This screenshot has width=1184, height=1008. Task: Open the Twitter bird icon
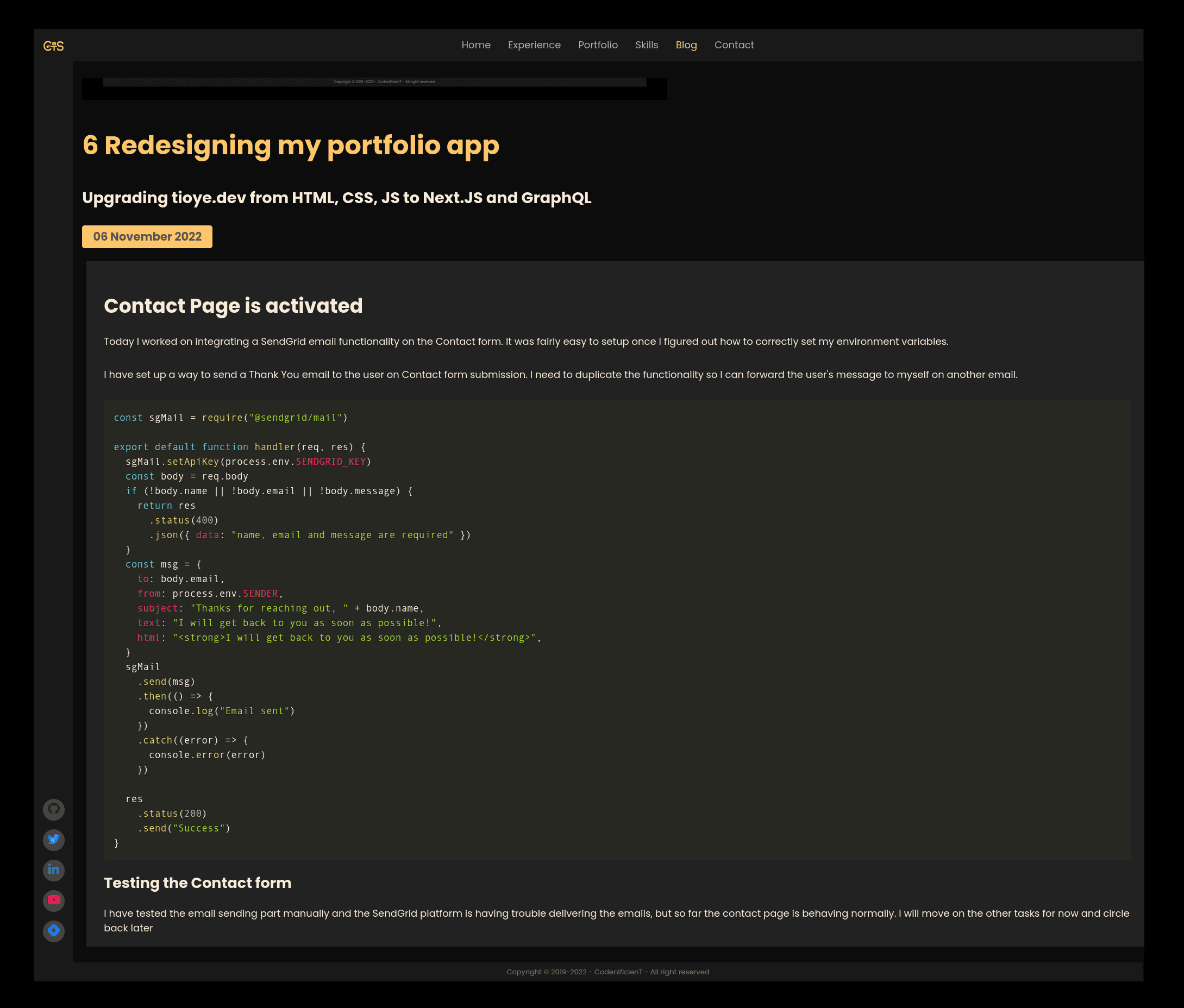pyautogui.click(x=54, y=840)
